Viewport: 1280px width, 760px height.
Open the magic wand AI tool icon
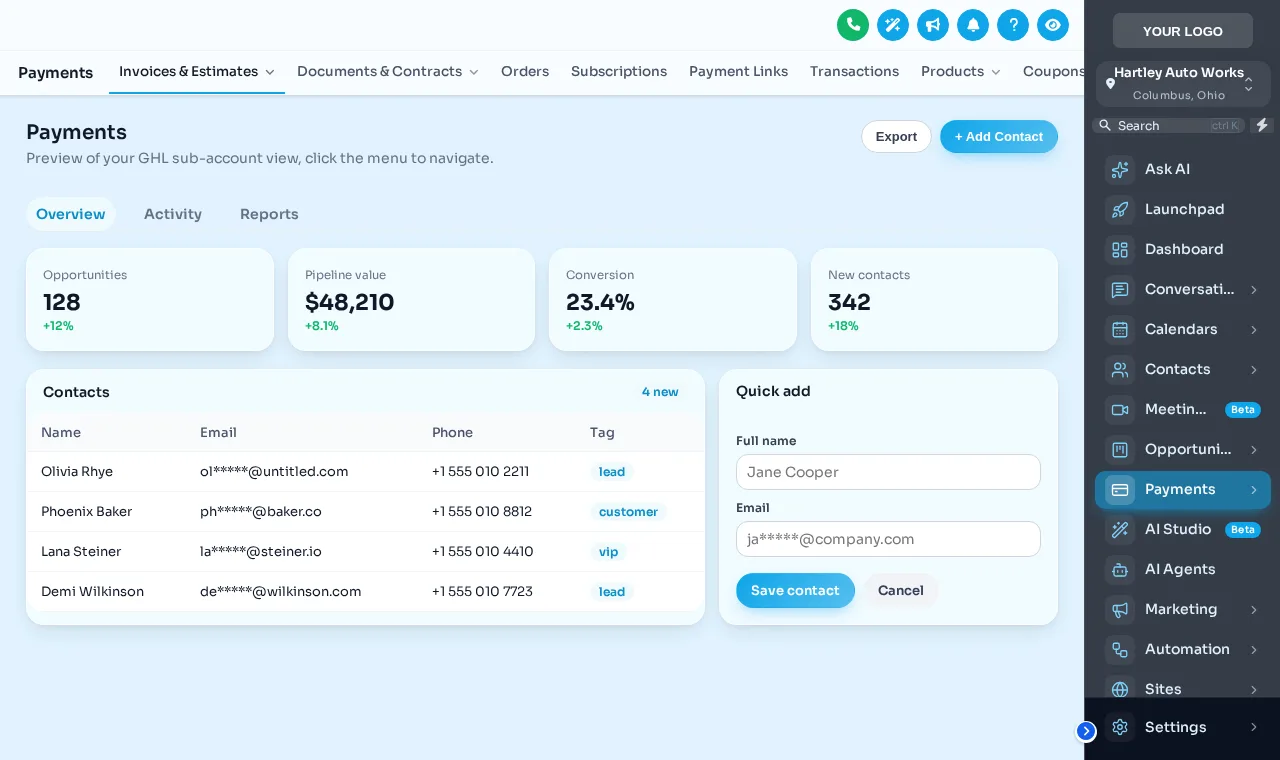pos(893,25)
